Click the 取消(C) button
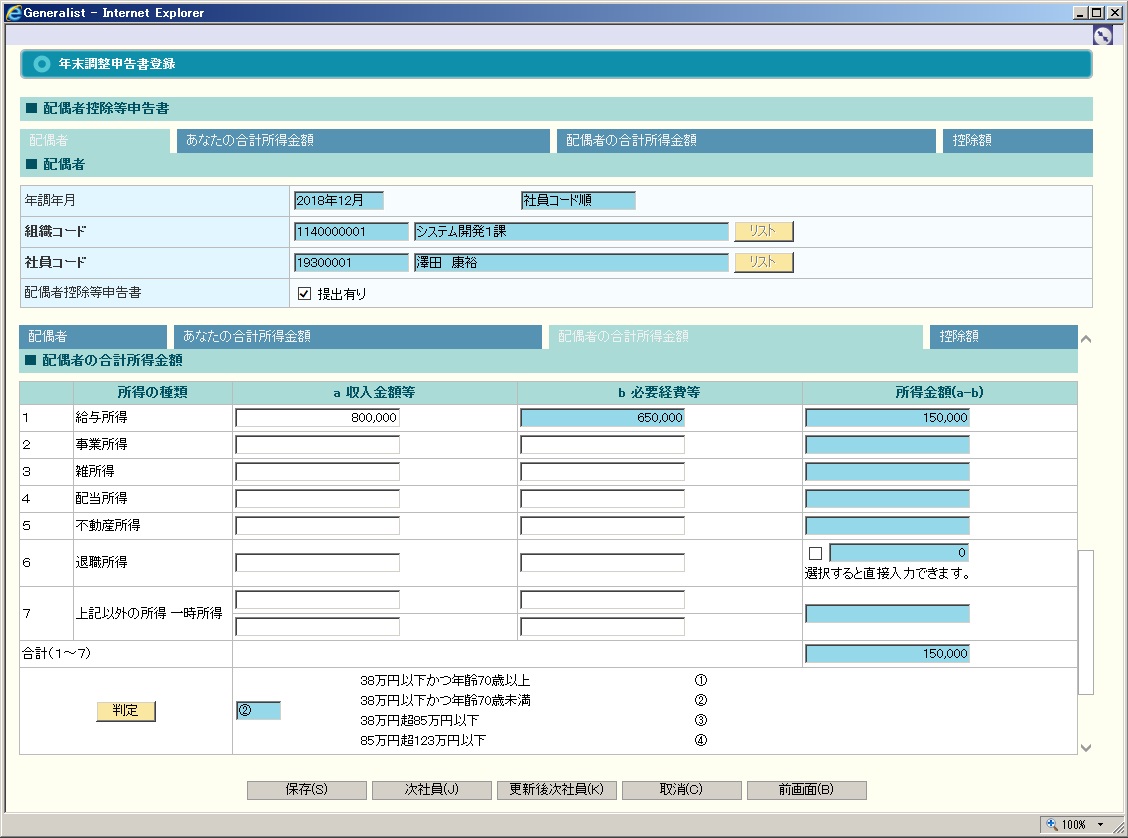1128x838 pixels. (x=681, y=790)
